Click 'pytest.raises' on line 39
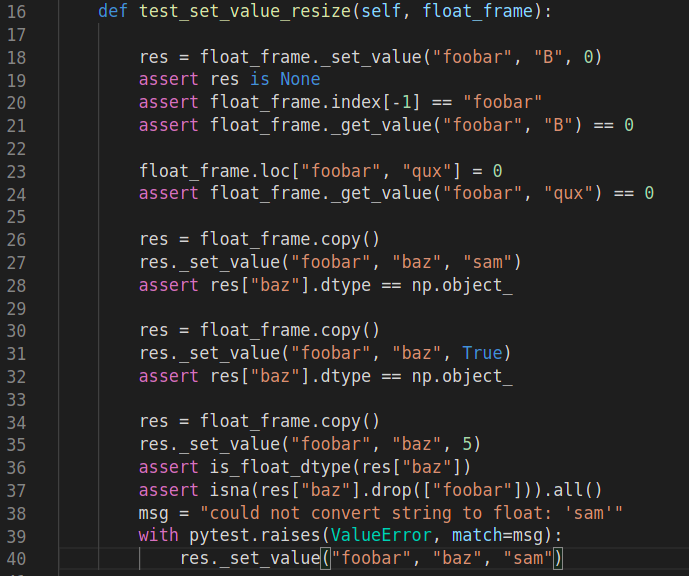The height and width of the screenshot is (576, 689). 255,536
